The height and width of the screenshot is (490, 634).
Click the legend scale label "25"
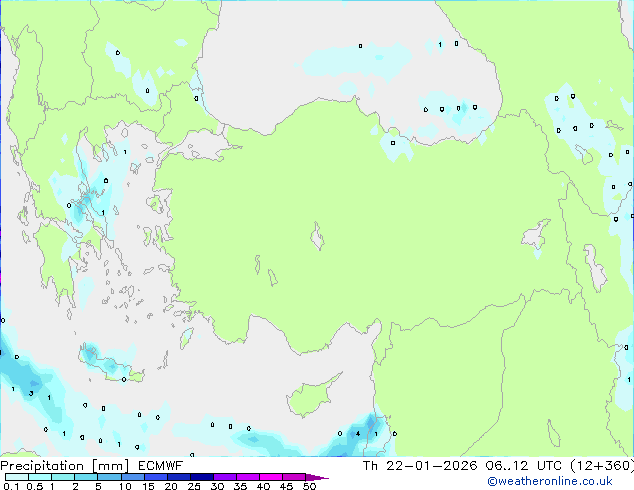194,486
